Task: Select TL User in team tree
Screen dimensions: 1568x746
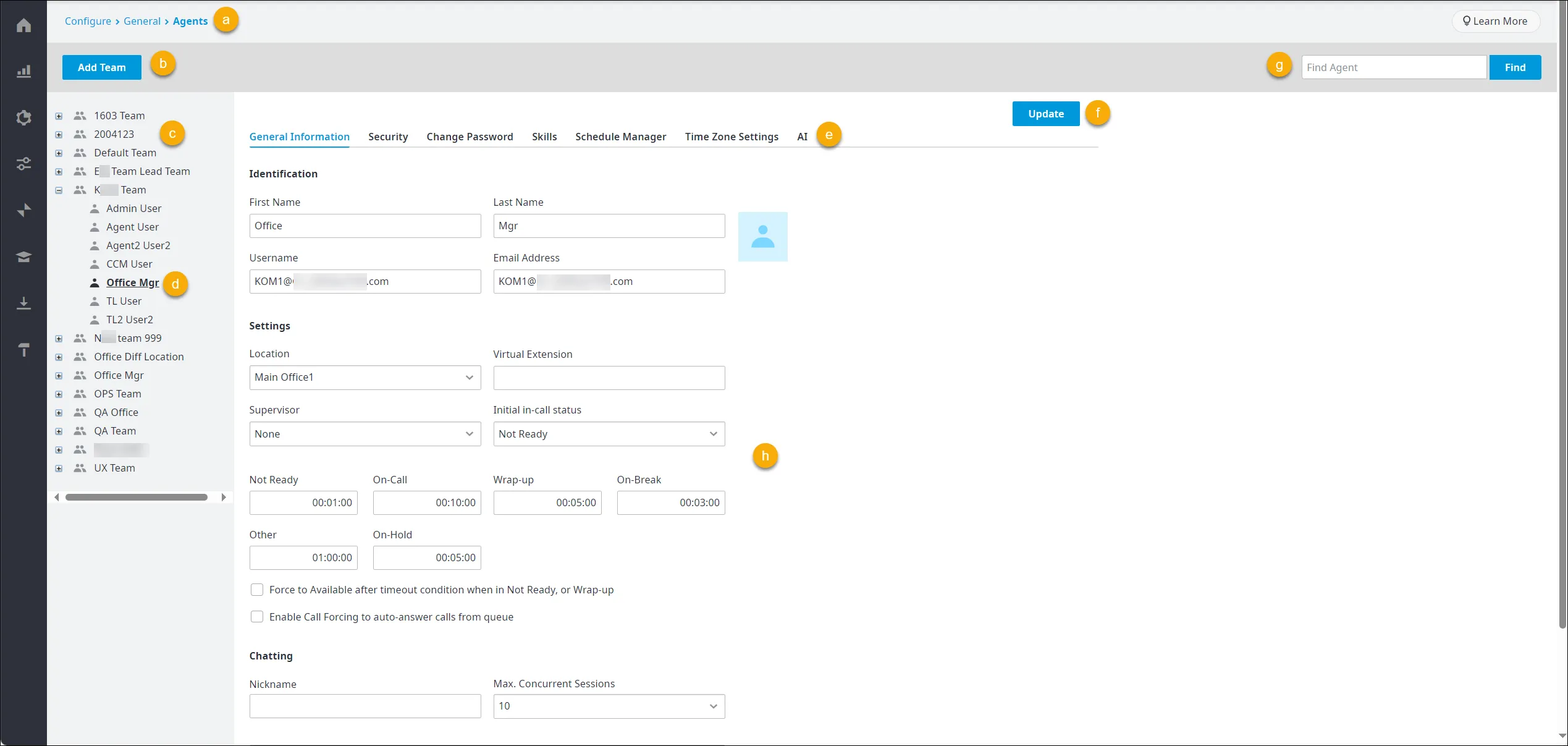Action: coord(124,301)
